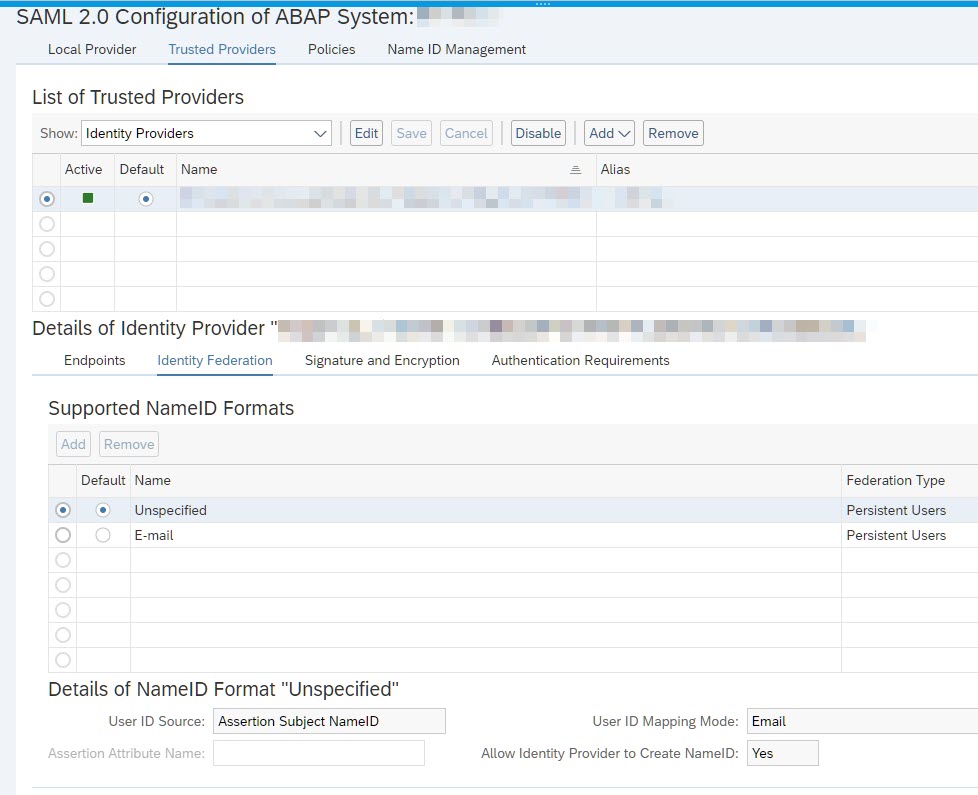This screenshot has width=978, height=795.
Task: Open the Authentication Requirements sub-tab
Action: pos(581,360)
